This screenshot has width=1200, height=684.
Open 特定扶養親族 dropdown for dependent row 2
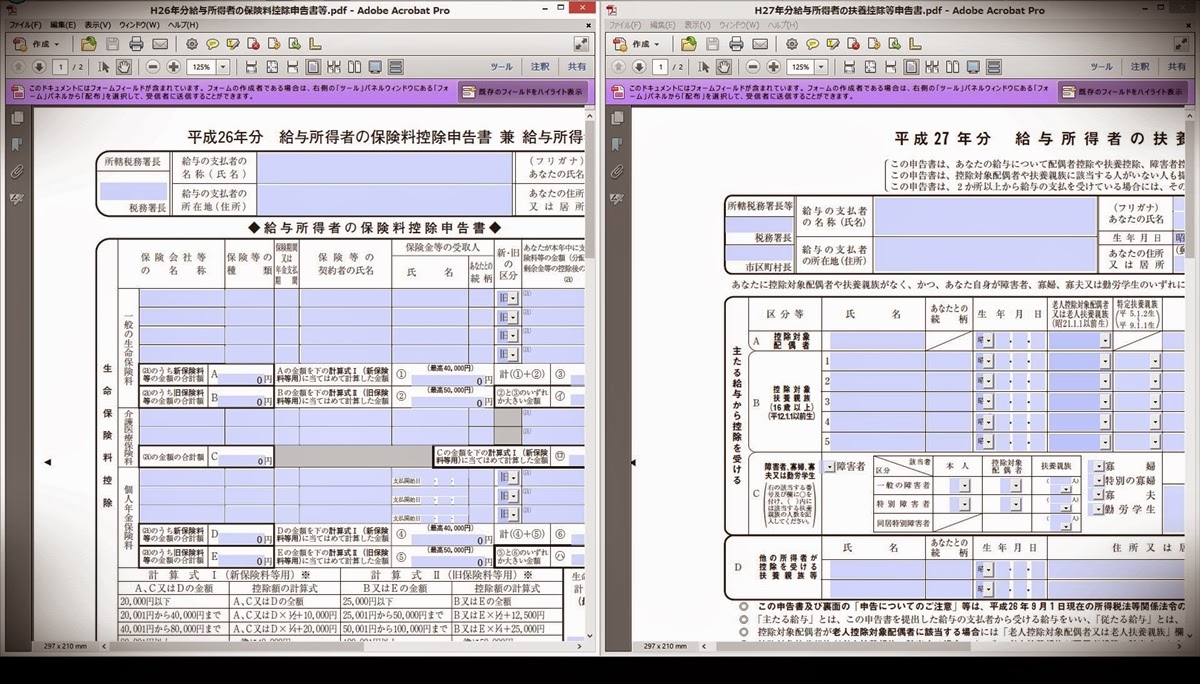(x=1154, y=382)
